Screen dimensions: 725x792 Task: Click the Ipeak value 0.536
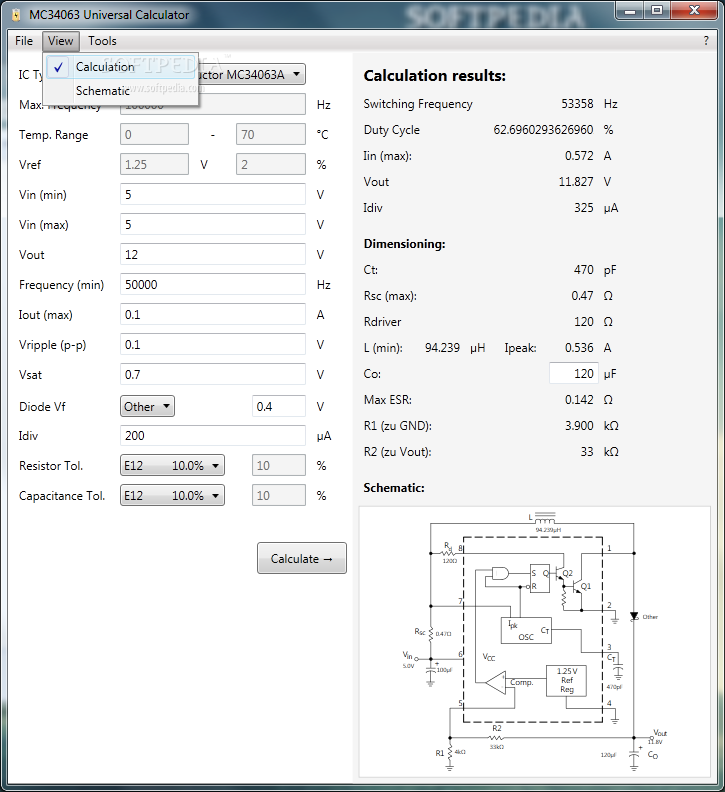point(579,348)
